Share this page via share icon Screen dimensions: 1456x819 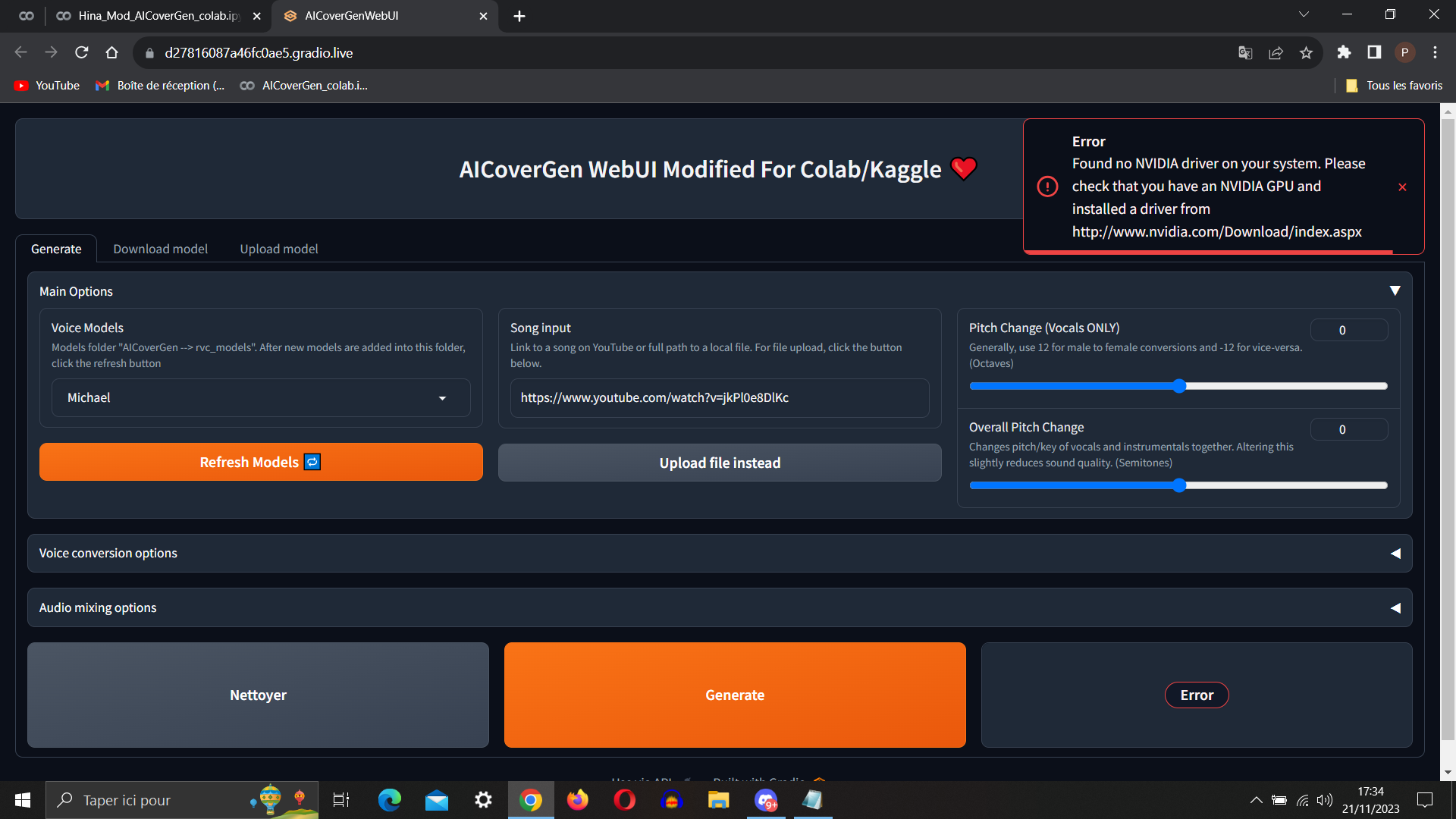pos(1276,52)
